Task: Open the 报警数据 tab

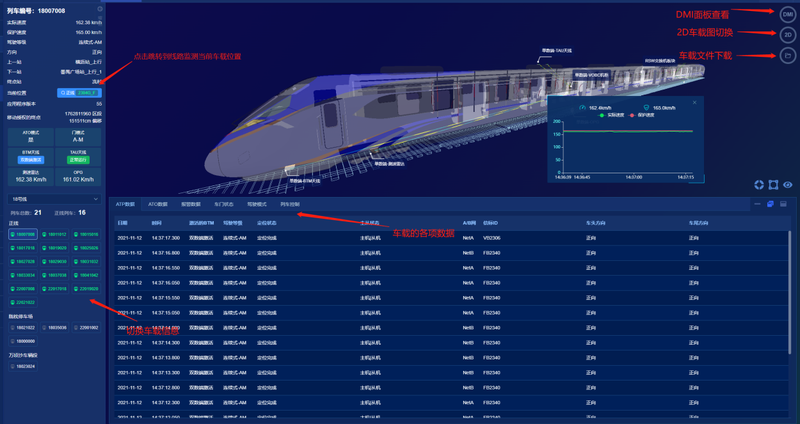Action: (191, 204)
